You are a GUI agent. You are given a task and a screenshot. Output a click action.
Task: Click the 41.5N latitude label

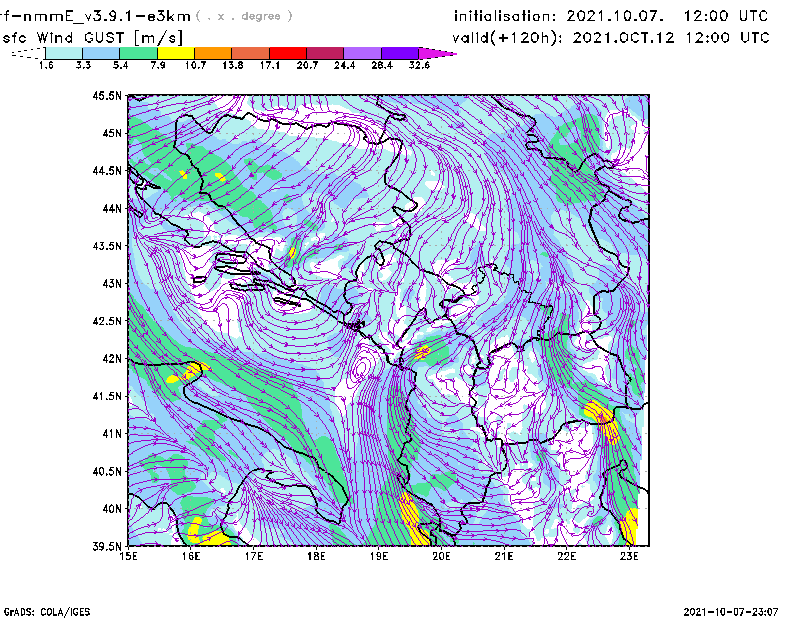click(x=107, y=396)
